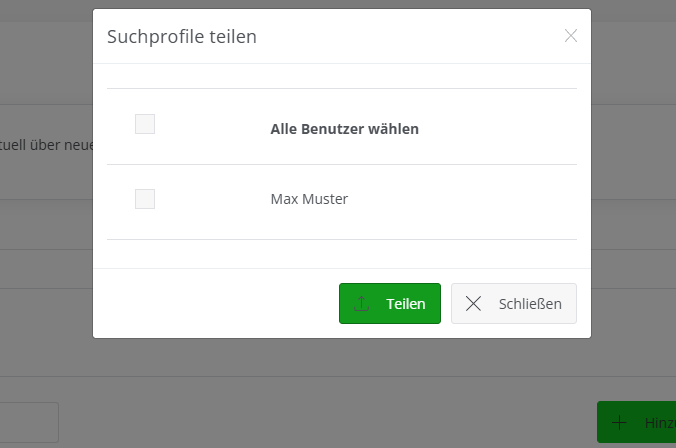Viewport: 676px width, 448px height.
Task: Click the 'Alle Benutzer wählen' label text
Action: tap(344, 129)
